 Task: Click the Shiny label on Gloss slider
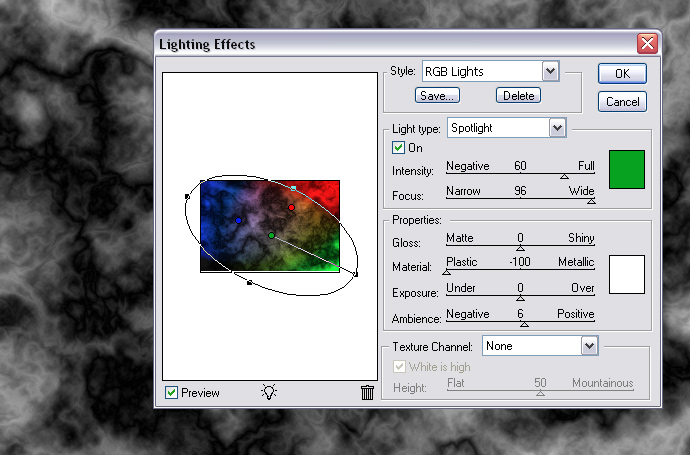[x=581, y=238]
